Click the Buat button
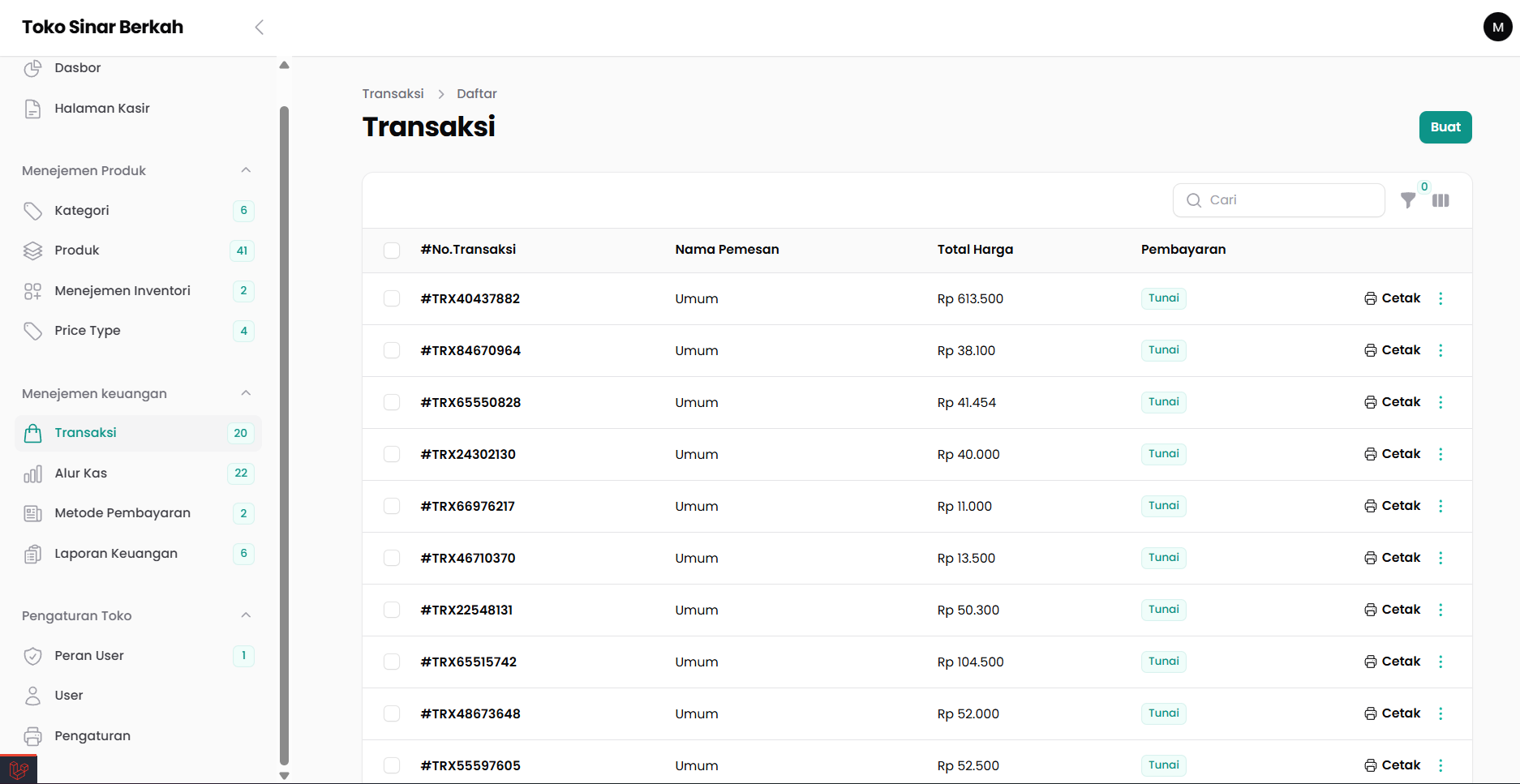This screenshot has height=784, width=1520. 1445,127
